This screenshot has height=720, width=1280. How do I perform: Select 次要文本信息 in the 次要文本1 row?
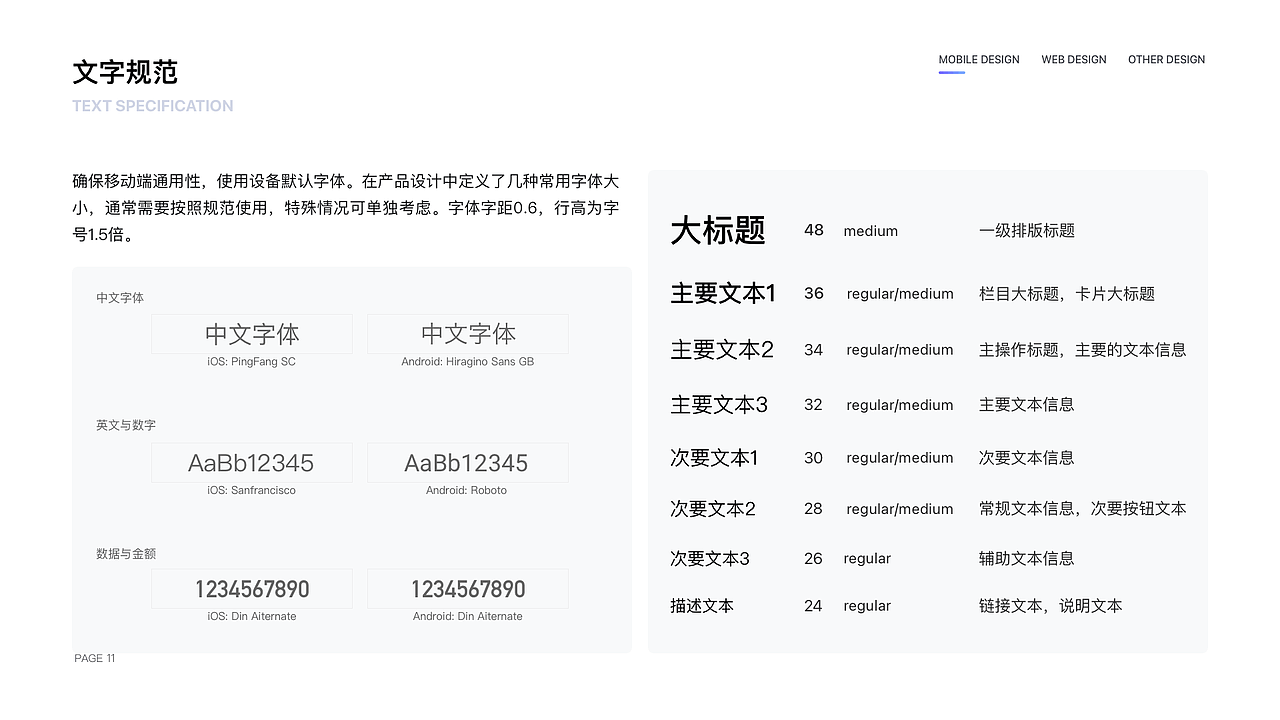click(x=1027, y=458)
